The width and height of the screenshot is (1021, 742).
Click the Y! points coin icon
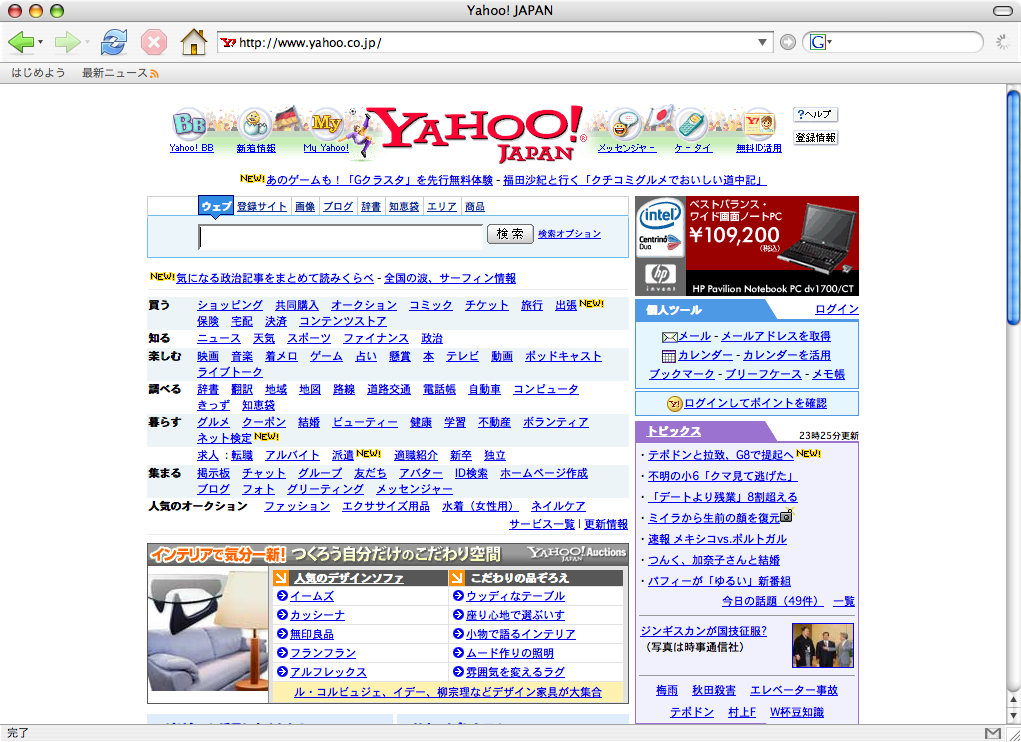675,404
